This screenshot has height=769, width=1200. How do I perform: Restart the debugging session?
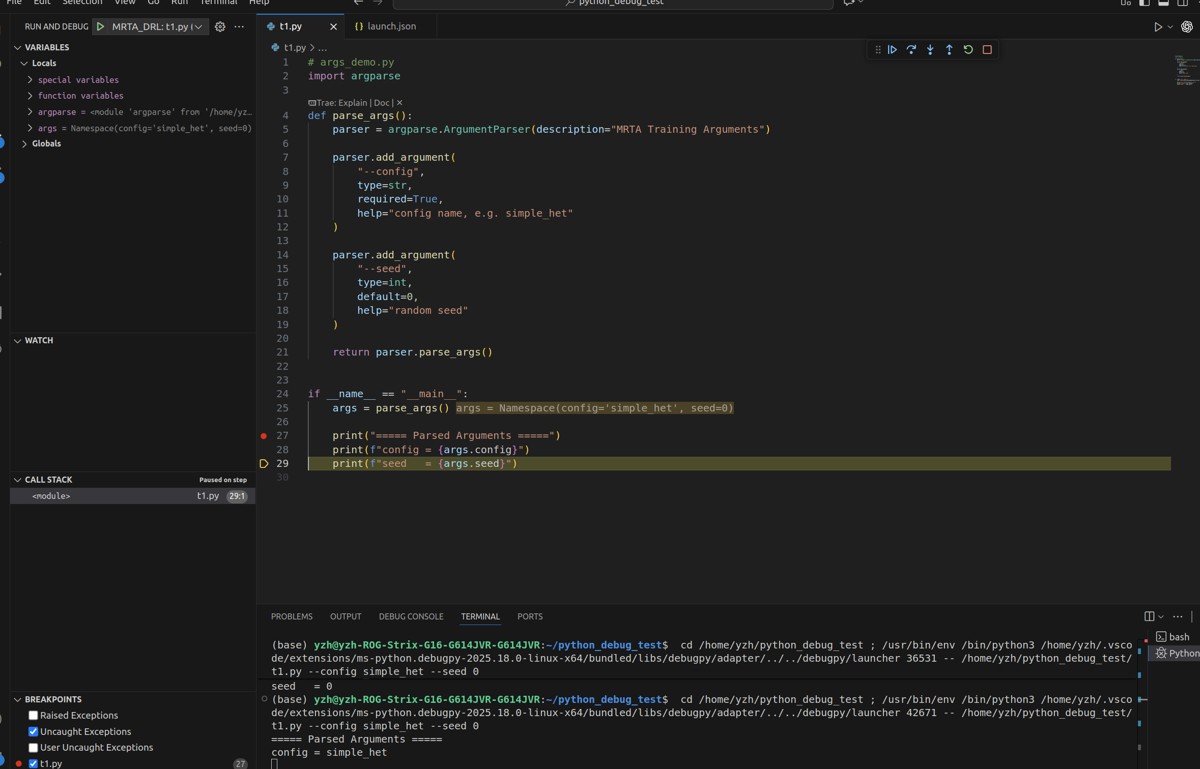(968, 50)
